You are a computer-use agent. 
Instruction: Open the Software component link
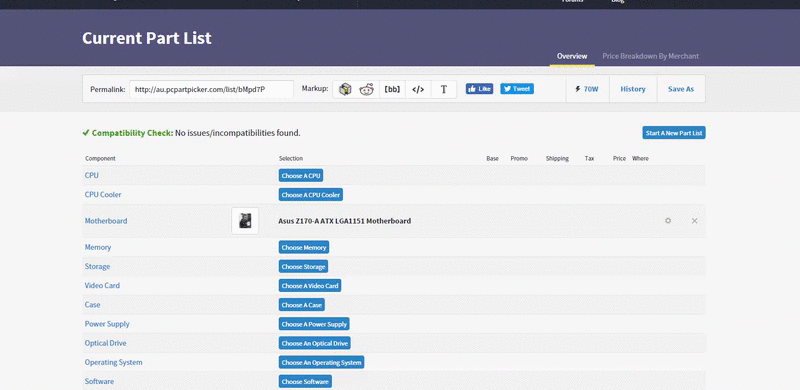[x=99, y=381]
